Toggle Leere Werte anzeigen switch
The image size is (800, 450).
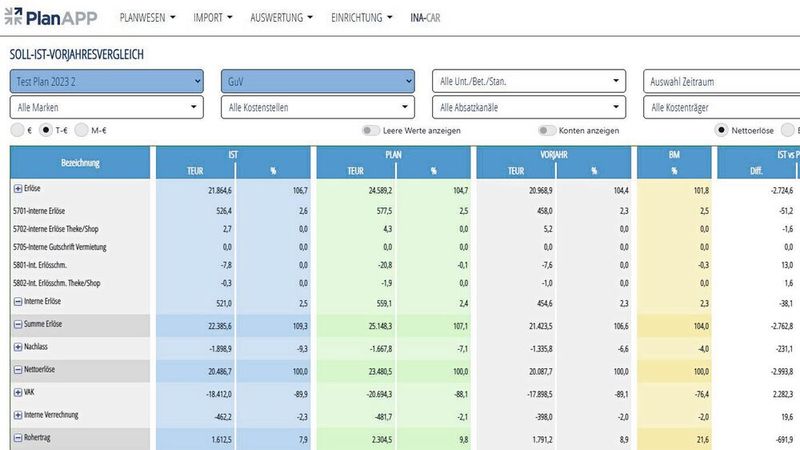coord(370,131)
